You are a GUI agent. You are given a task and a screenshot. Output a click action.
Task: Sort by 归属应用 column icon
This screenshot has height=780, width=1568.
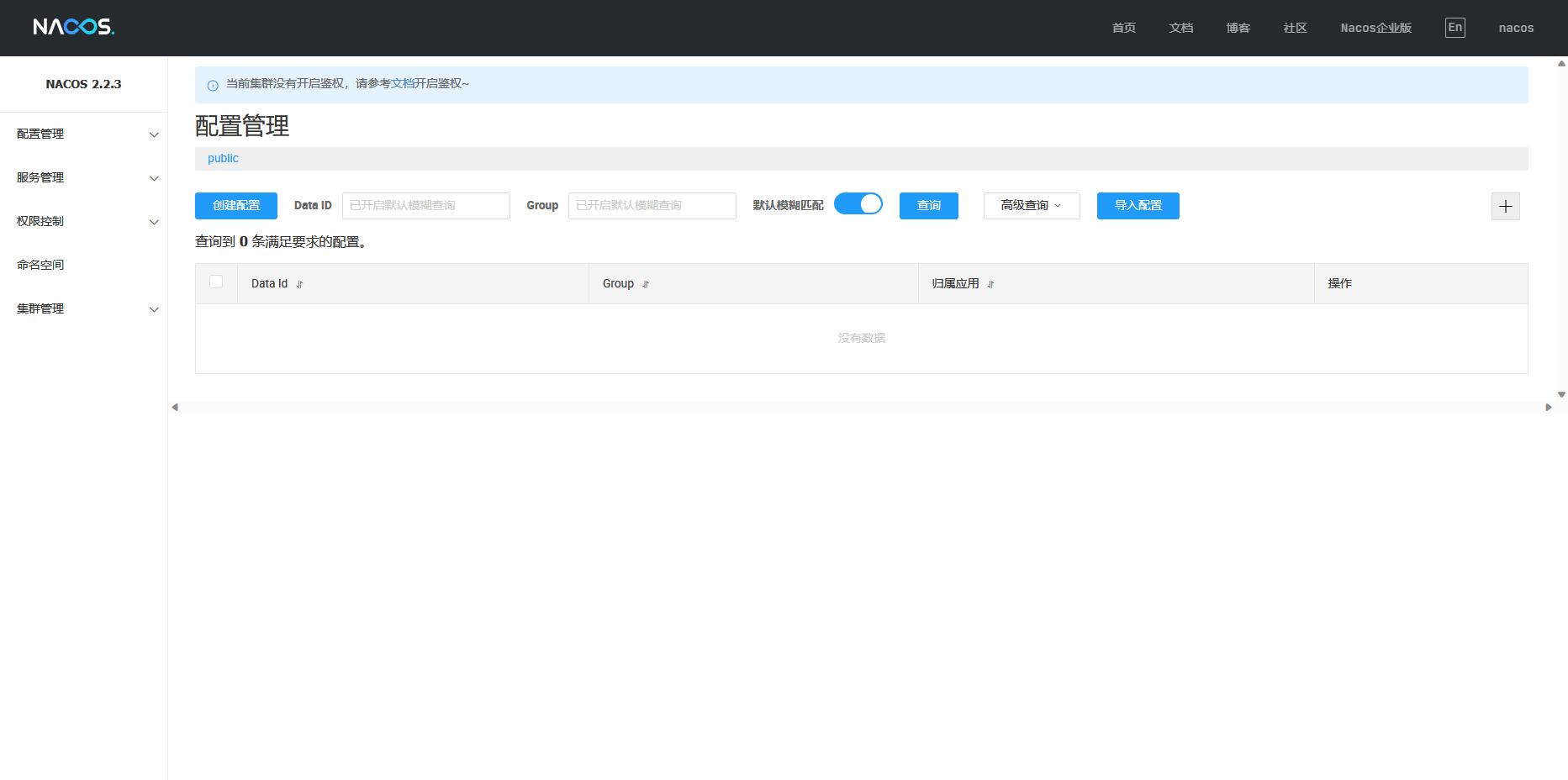click(990, 284)
